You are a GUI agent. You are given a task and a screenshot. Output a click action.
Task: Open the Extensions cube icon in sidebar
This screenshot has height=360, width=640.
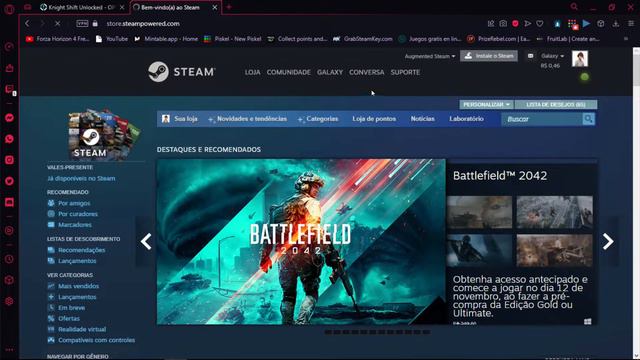pyautogui.click(x=9, y=280)
